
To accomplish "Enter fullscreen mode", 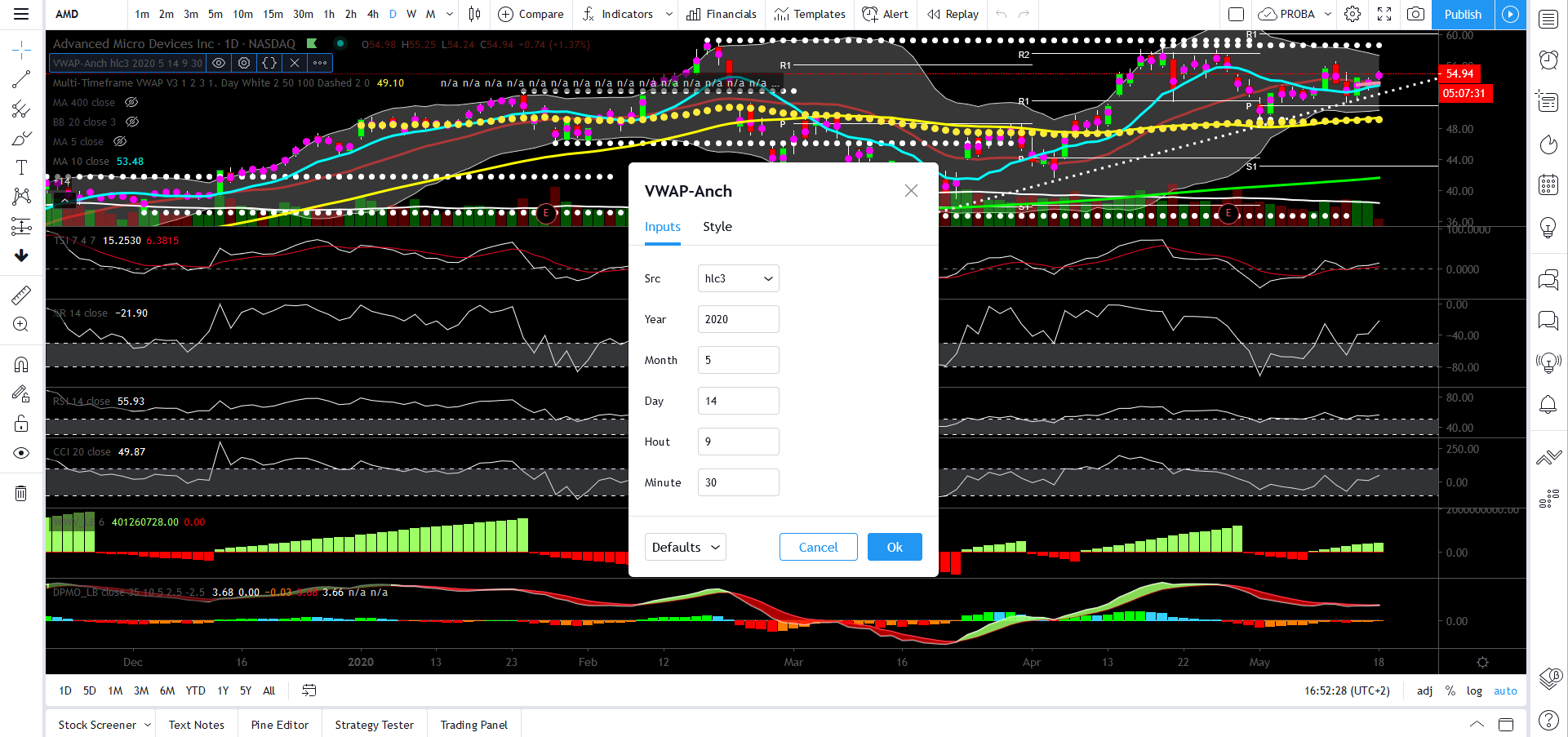I will coord(1384,14).
